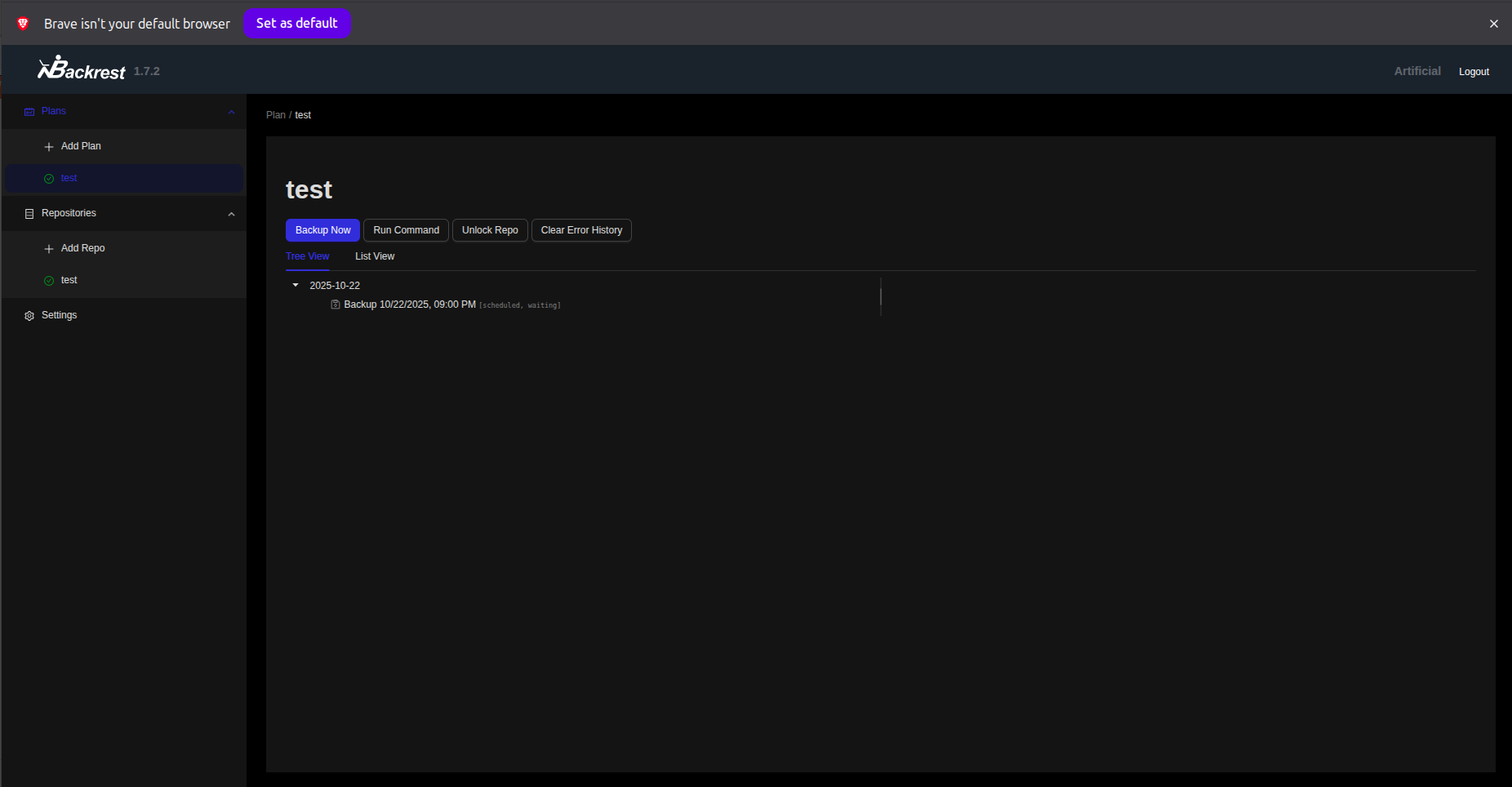Dismiss the default browser notification bar
Image resolution: width=1512 pixels, height=787 pixels.
pos(1494,24)
